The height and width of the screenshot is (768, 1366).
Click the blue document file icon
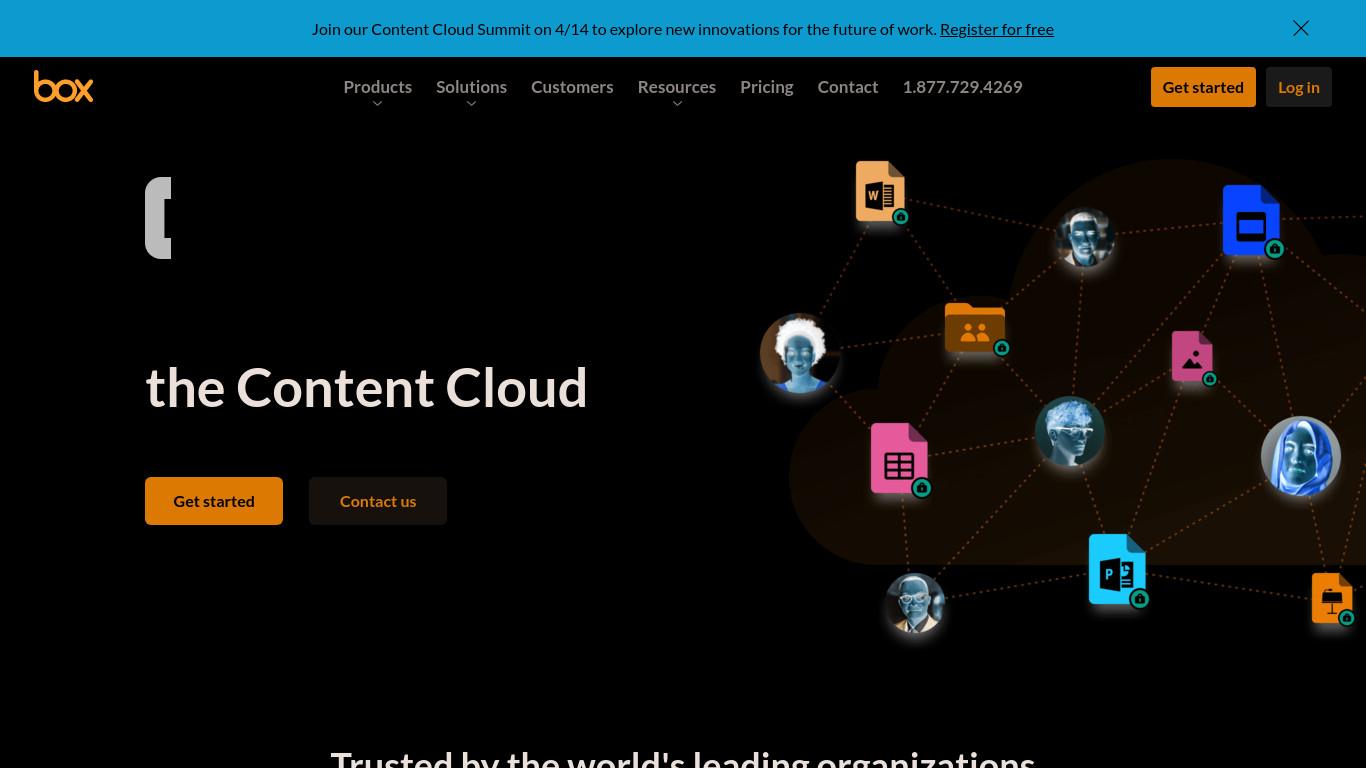1251,220
